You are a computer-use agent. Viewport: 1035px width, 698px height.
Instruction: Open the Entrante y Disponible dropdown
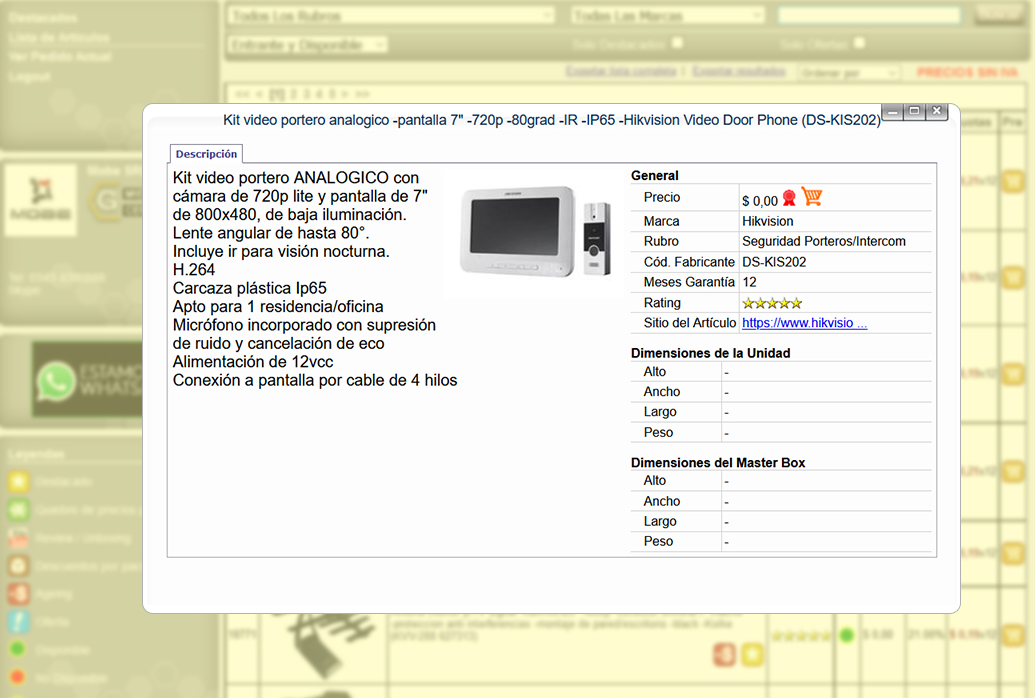(308, 45)
